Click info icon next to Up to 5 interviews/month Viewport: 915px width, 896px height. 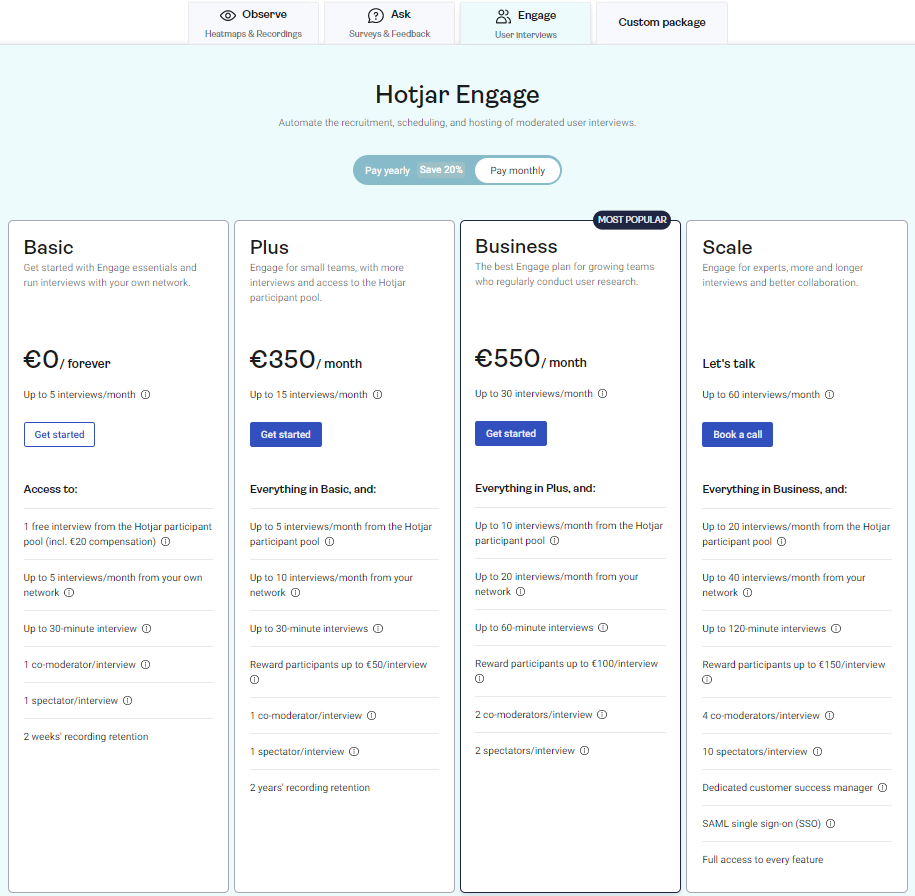[146, 395]
